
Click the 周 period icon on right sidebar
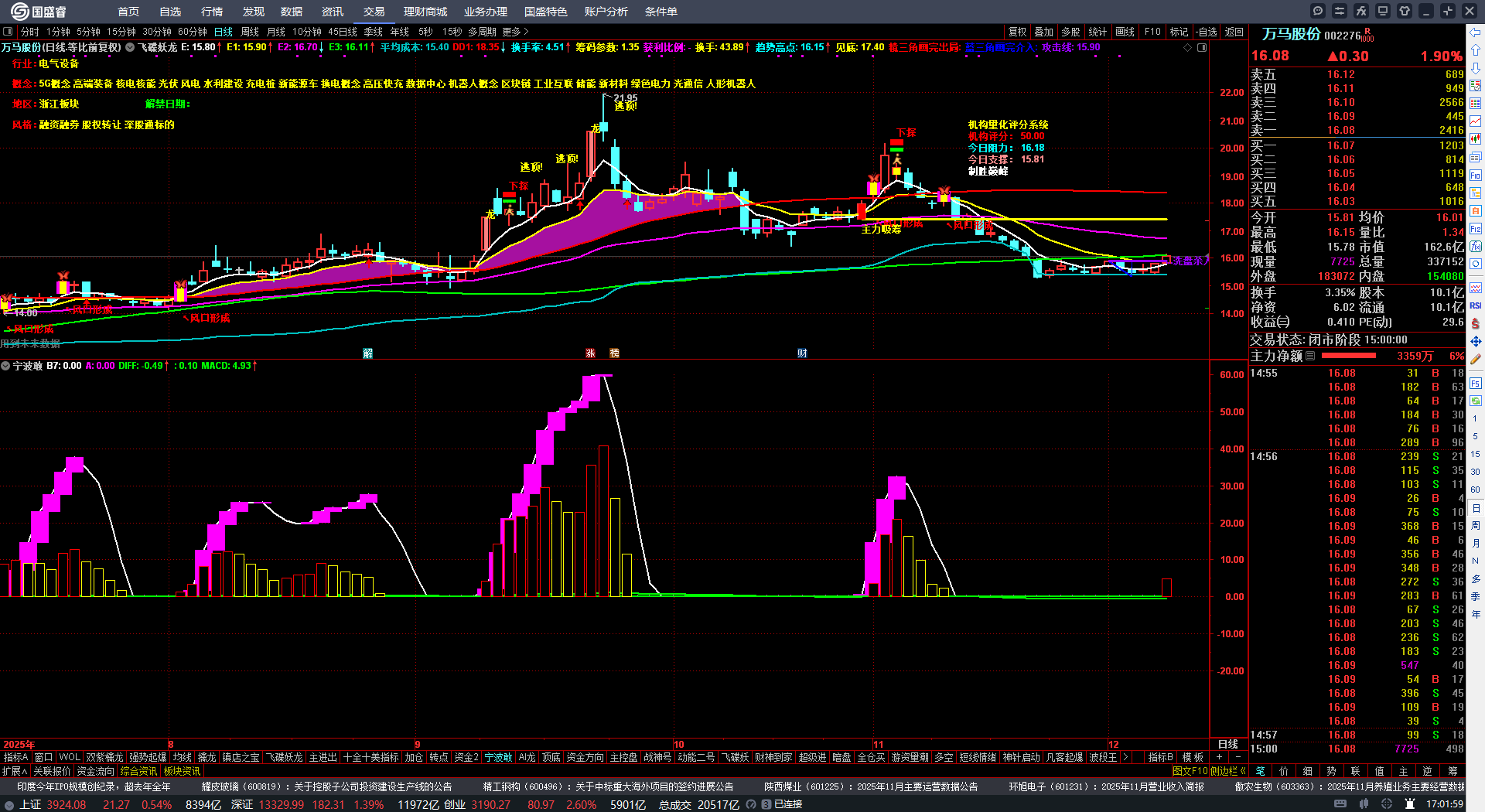pos(1476,526)
